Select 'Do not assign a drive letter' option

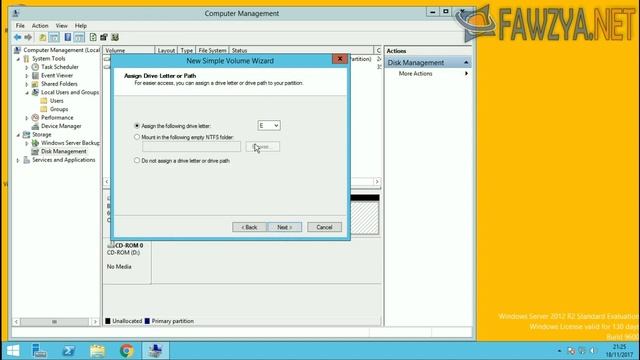pos(137,160)
